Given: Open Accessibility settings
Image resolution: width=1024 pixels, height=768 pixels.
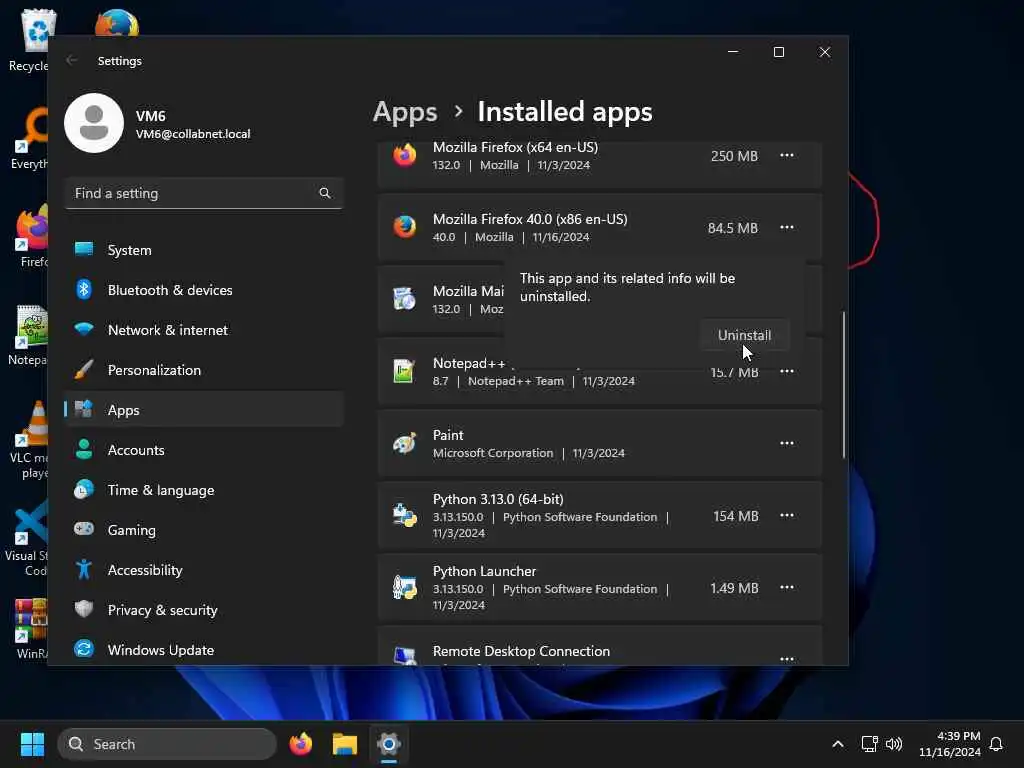Looking at the screenshot, I should pos(204,570).
